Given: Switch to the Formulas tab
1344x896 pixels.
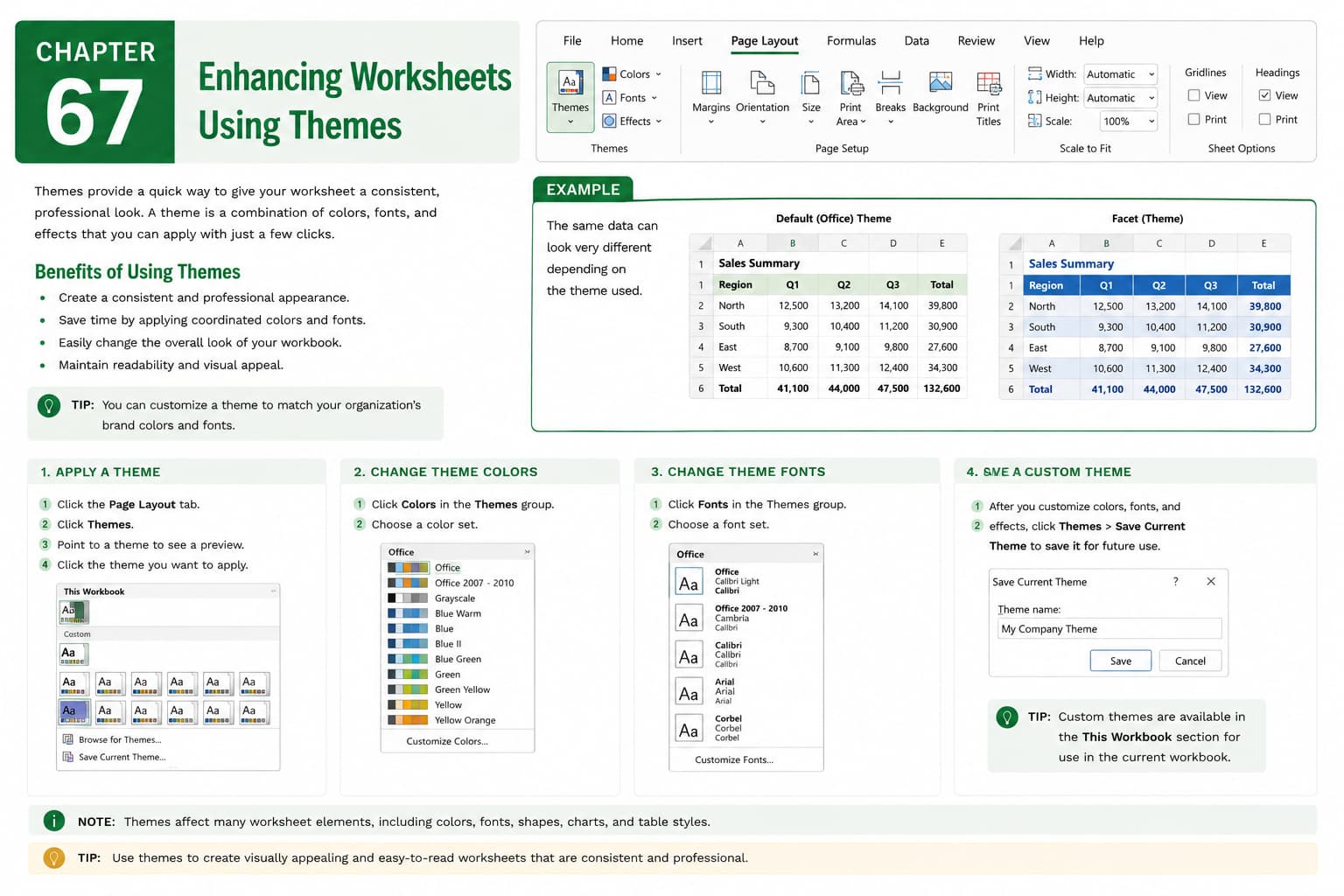Looking at the screenshot, I should pos(851,40).
